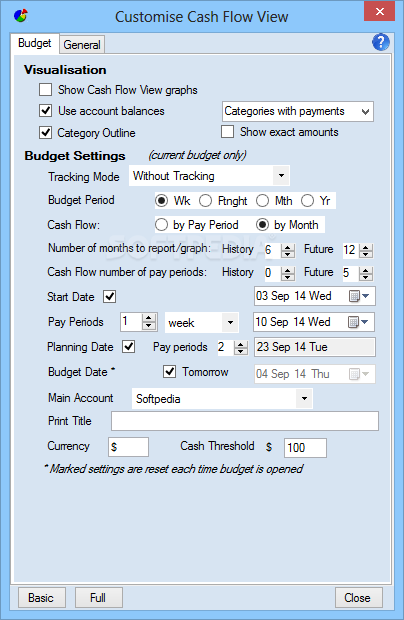The height and width of the screenshot is (620, 404).
Task: Open the week pay period unit dropdown
Action: [x=230, y=322]
